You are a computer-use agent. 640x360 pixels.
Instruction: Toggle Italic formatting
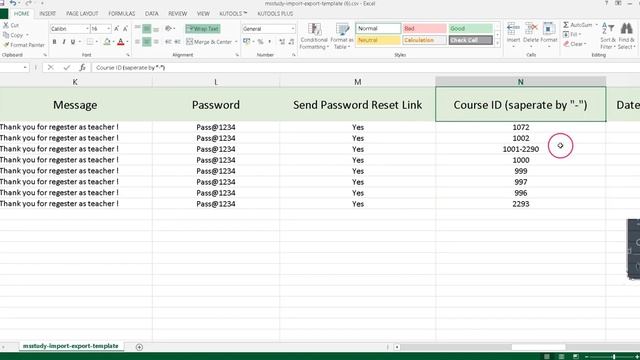pos(64,42)
